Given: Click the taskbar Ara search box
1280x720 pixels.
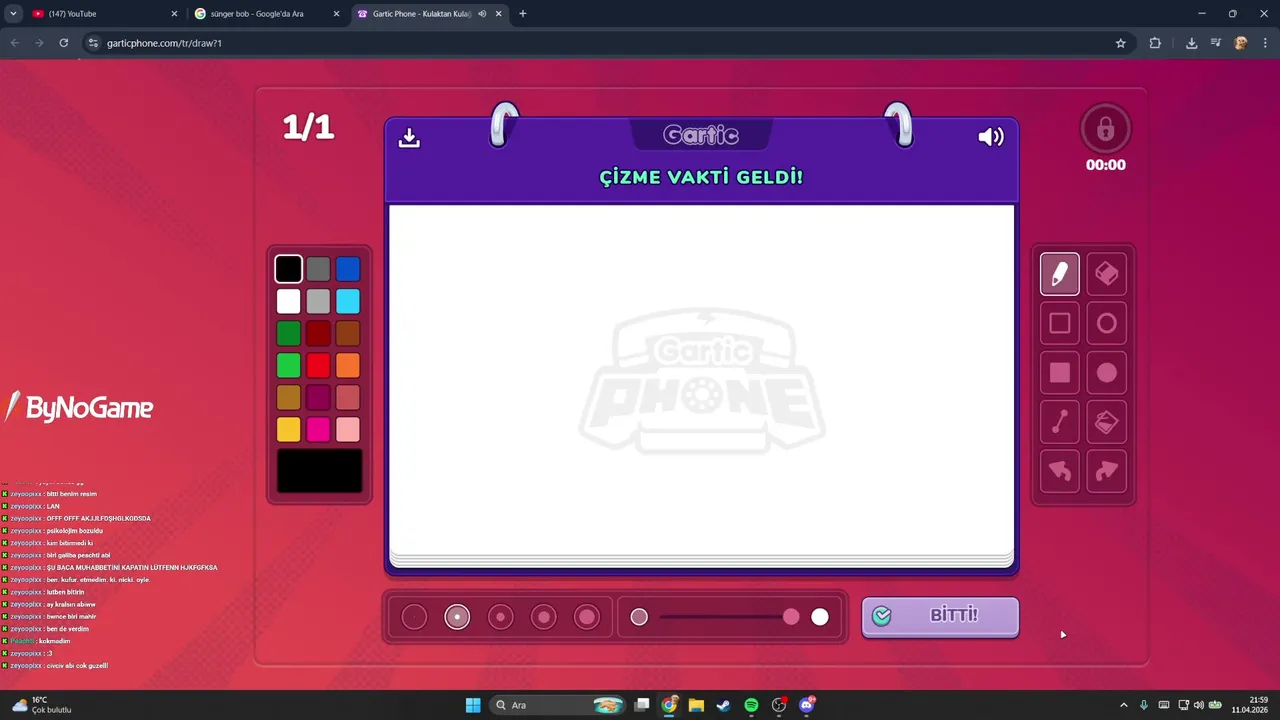Looking at the screenshot, I should pyautogui.click(x=558, y=705).
